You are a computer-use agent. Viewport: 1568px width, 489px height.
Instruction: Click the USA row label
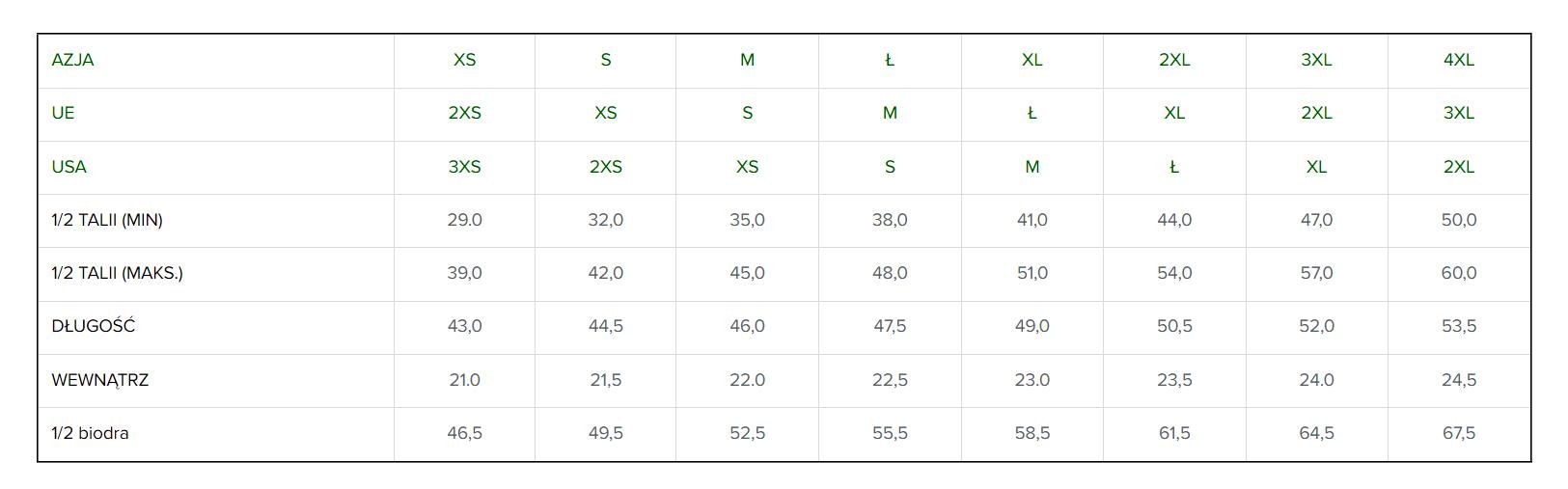point(69,167)
